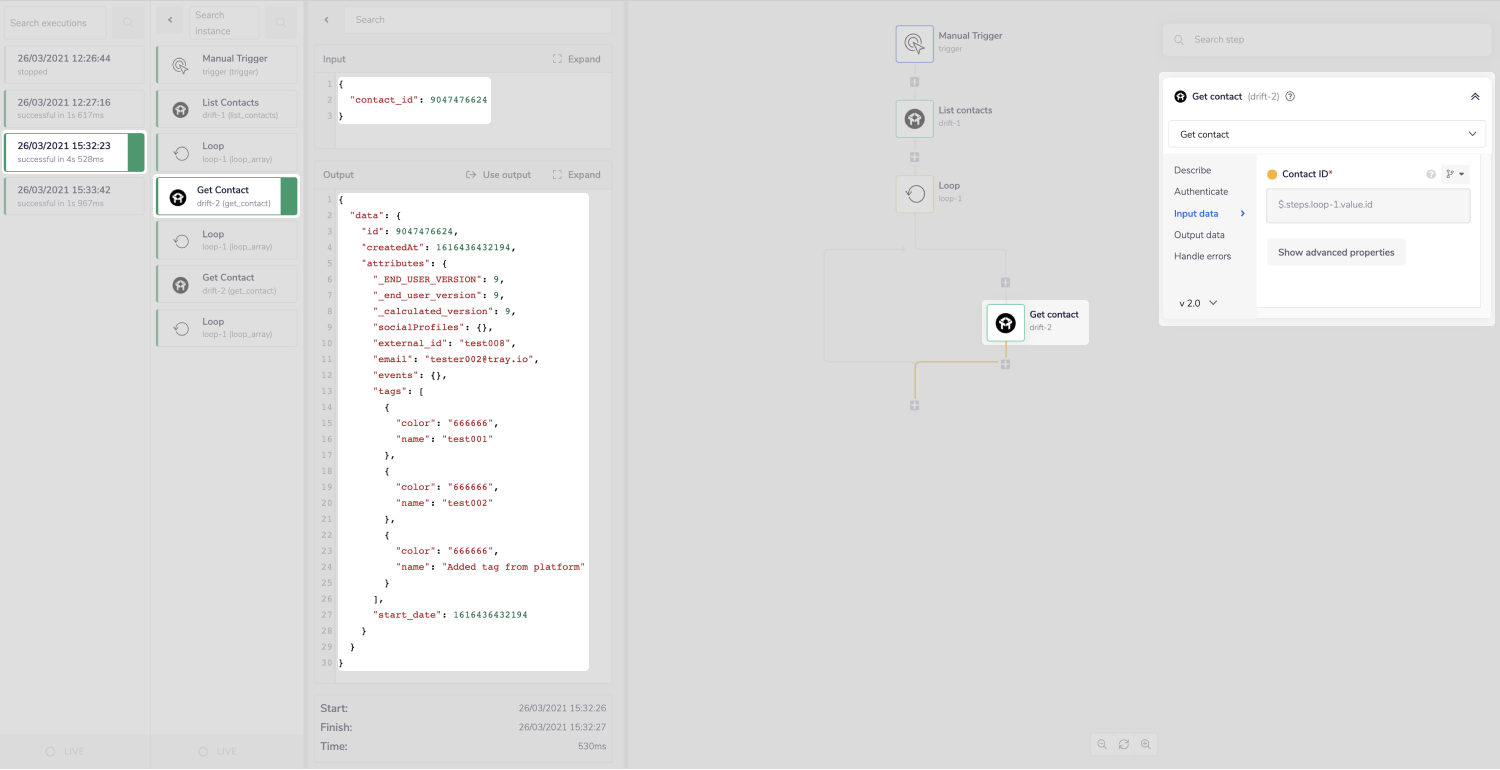The width and height of the screenshot is (1500, 770).
Task: Click the zoom in magnifier icon
Action: [x=1146, y=744]
